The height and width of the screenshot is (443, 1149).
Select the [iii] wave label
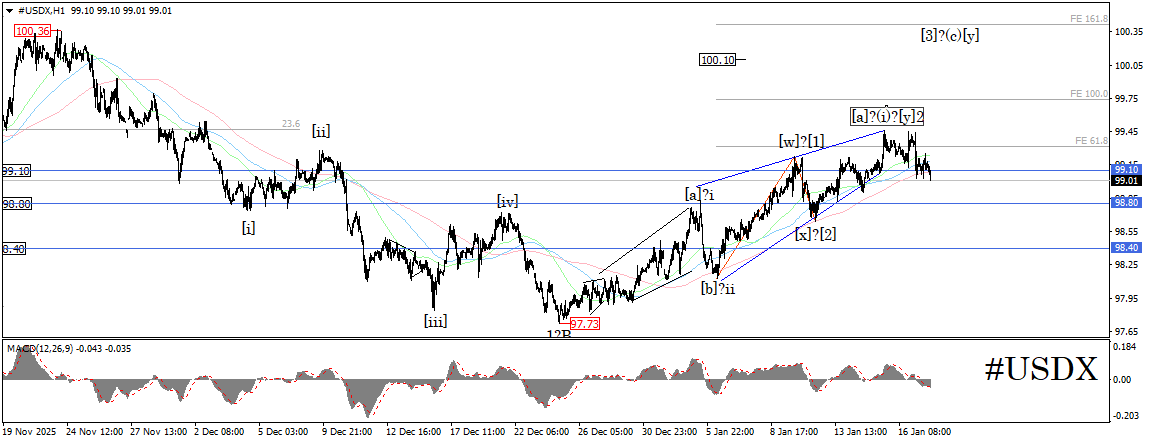435,320
